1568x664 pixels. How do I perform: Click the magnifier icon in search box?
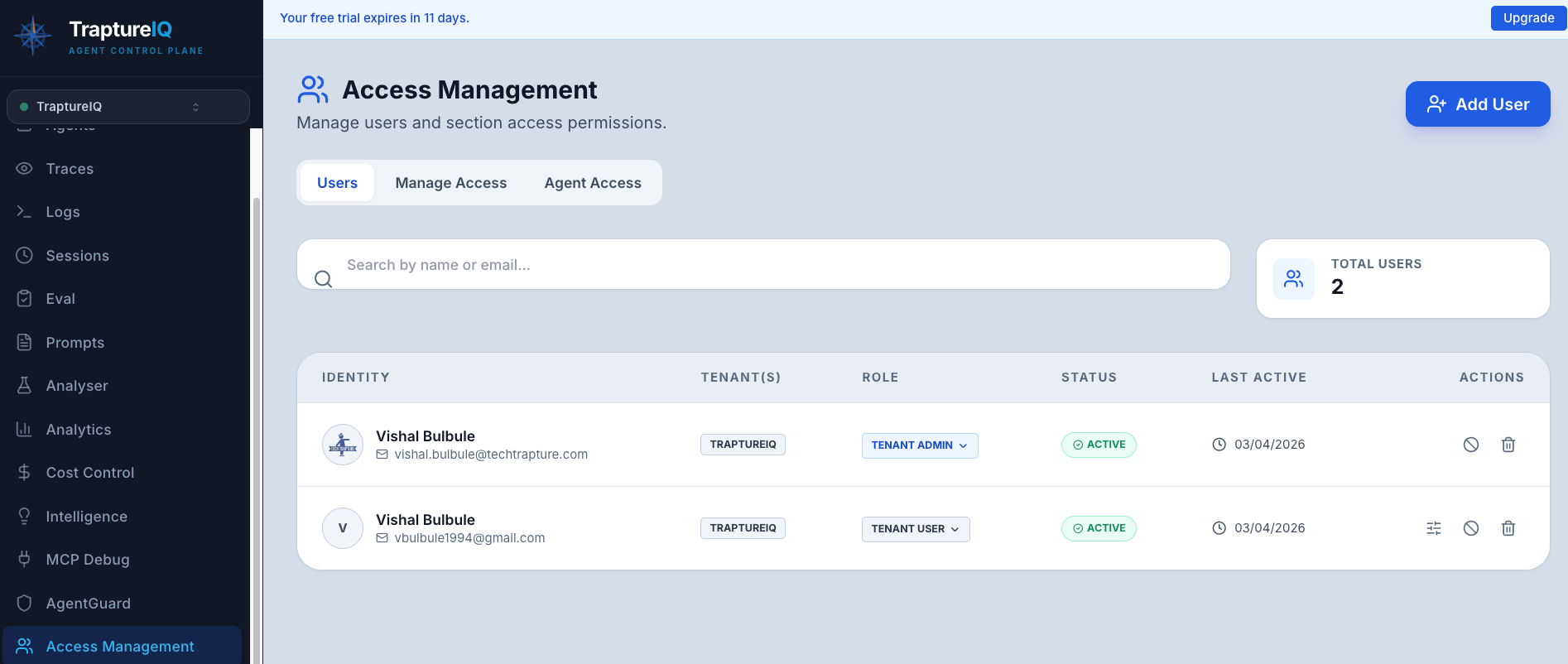point(324,279)
